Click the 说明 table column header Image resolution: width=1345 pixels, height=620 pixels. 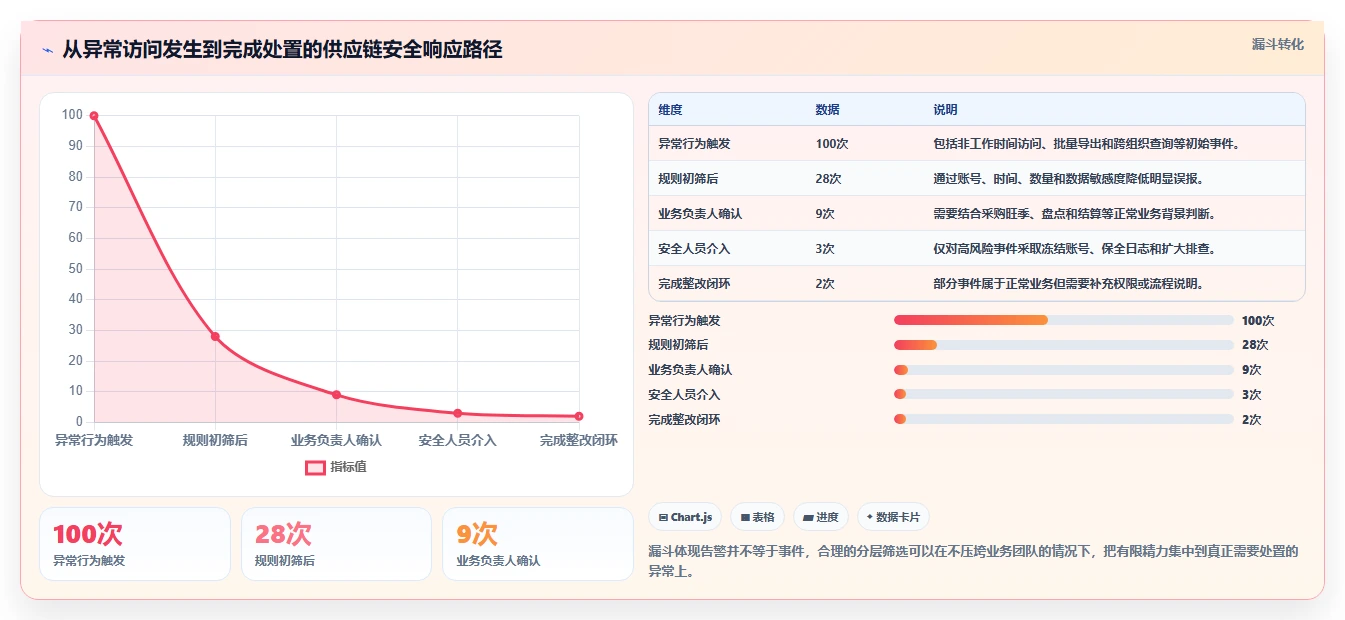coord(946,110)
